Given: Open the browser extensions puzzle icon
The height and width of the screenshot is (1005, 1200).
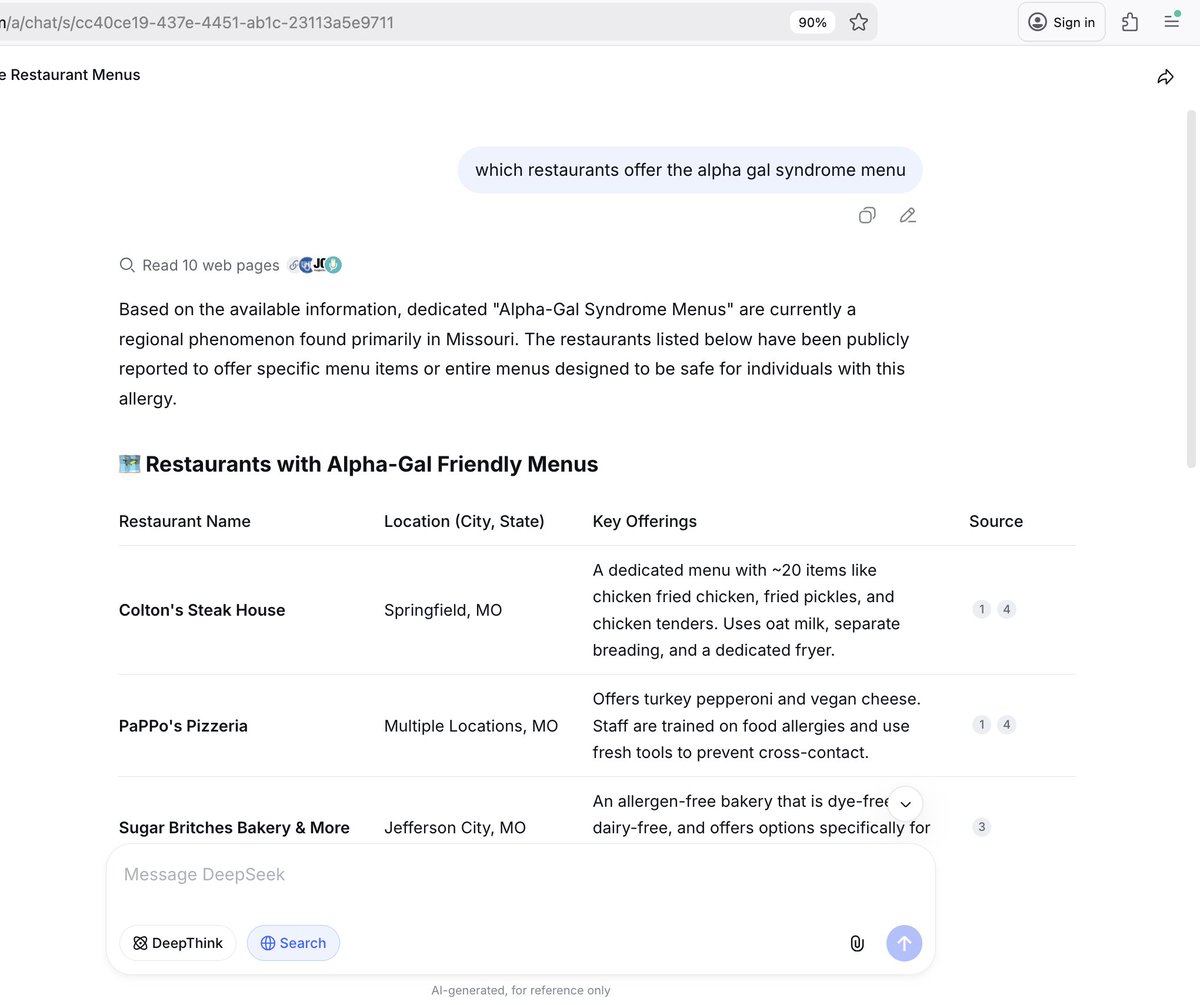Looking at the screenshot, I should point(1130,22).
